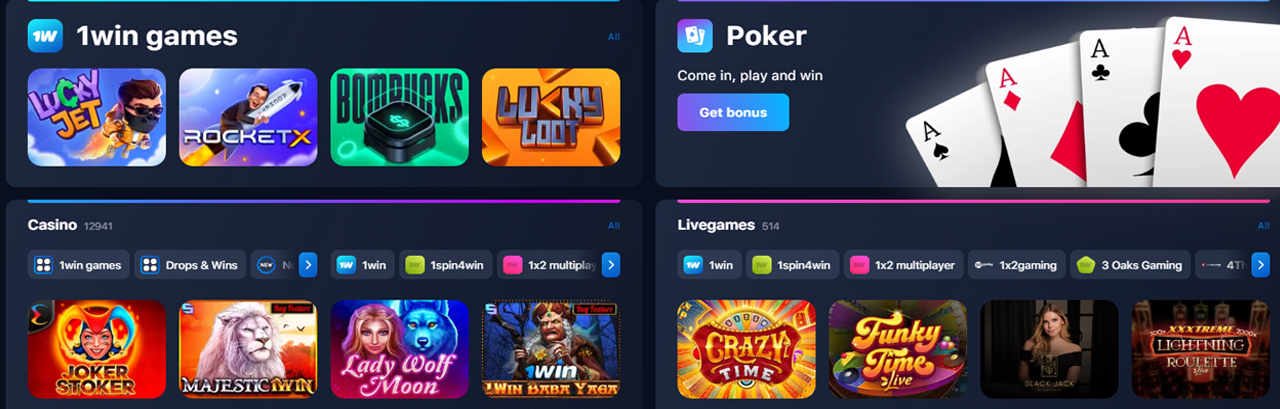Select the 1win games Casino category

(79, 265)
